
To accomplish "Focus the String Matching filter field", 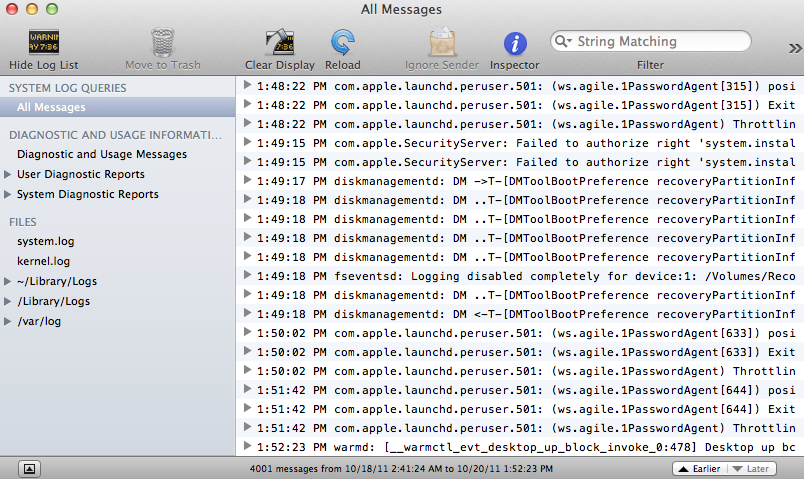I will 651,41.
